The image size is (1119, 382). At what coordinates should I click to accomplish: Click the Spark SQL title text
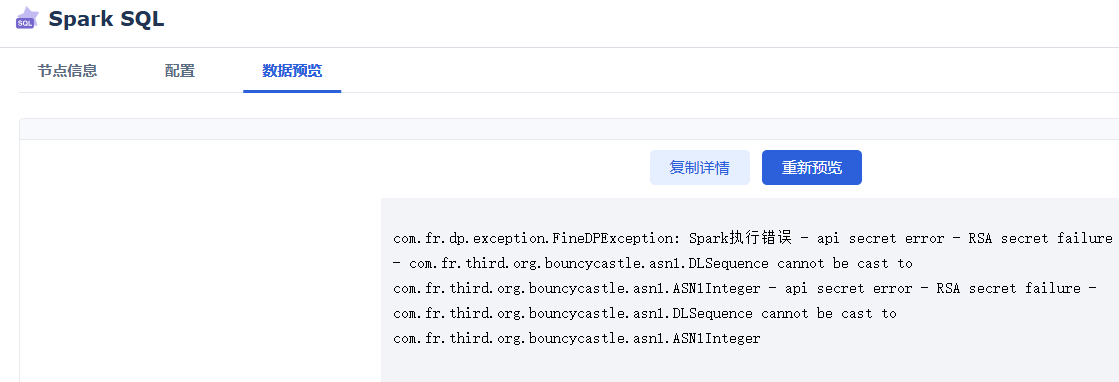pyautogui.click(x=106, y=19)
